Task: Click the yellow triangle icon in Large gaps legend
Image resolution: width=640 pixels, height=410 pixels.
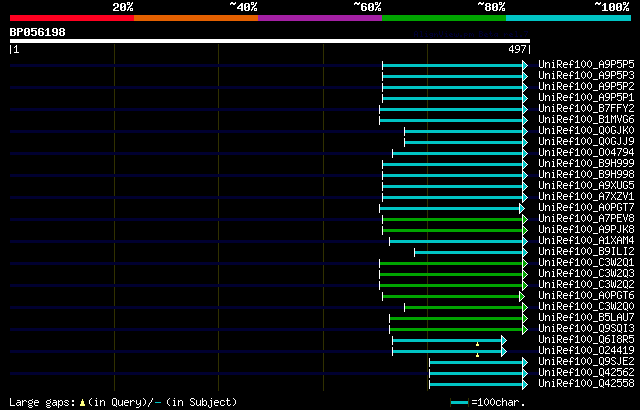Action: tap(82, 403)
